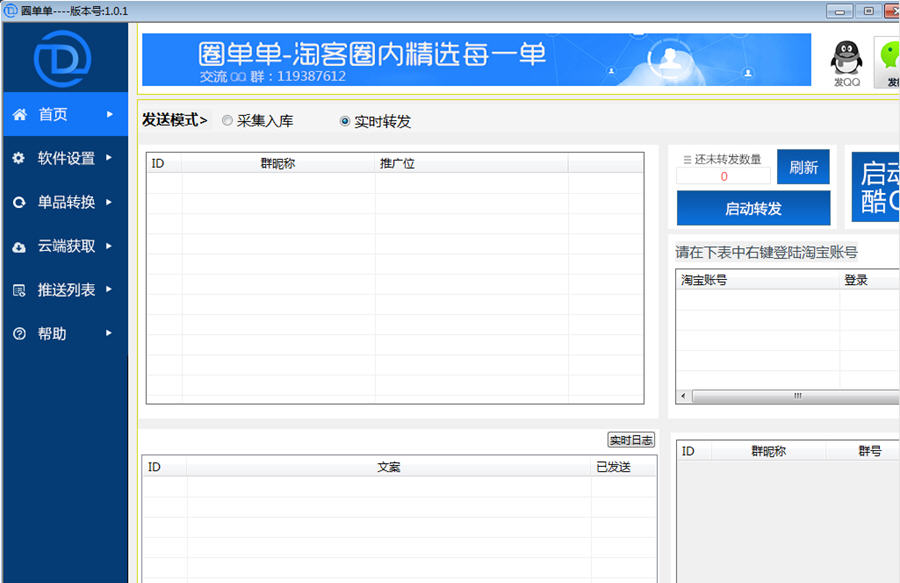
Task: Click the 软件设置 gear icon
Action: coord(19,158)
